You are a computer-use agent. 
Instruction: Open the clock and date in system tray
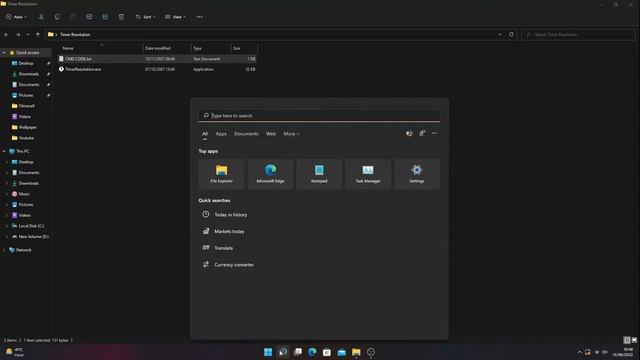coord(624,352)
